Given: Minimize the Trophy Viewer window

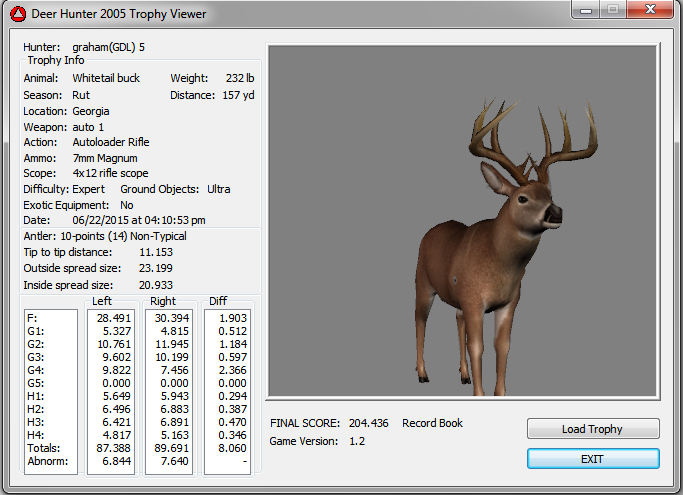Looking at the screenshot, I should point(585,10).
